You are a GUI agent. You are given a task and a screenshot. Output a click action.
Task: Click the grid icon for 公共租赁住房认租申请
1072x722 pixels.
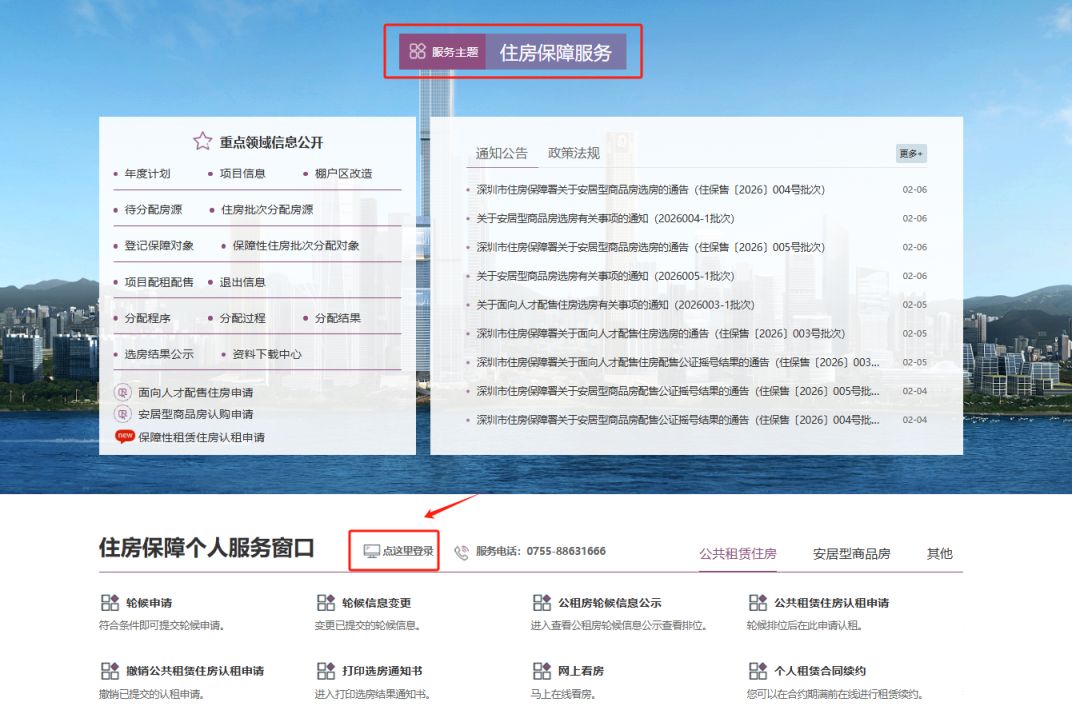758,602
